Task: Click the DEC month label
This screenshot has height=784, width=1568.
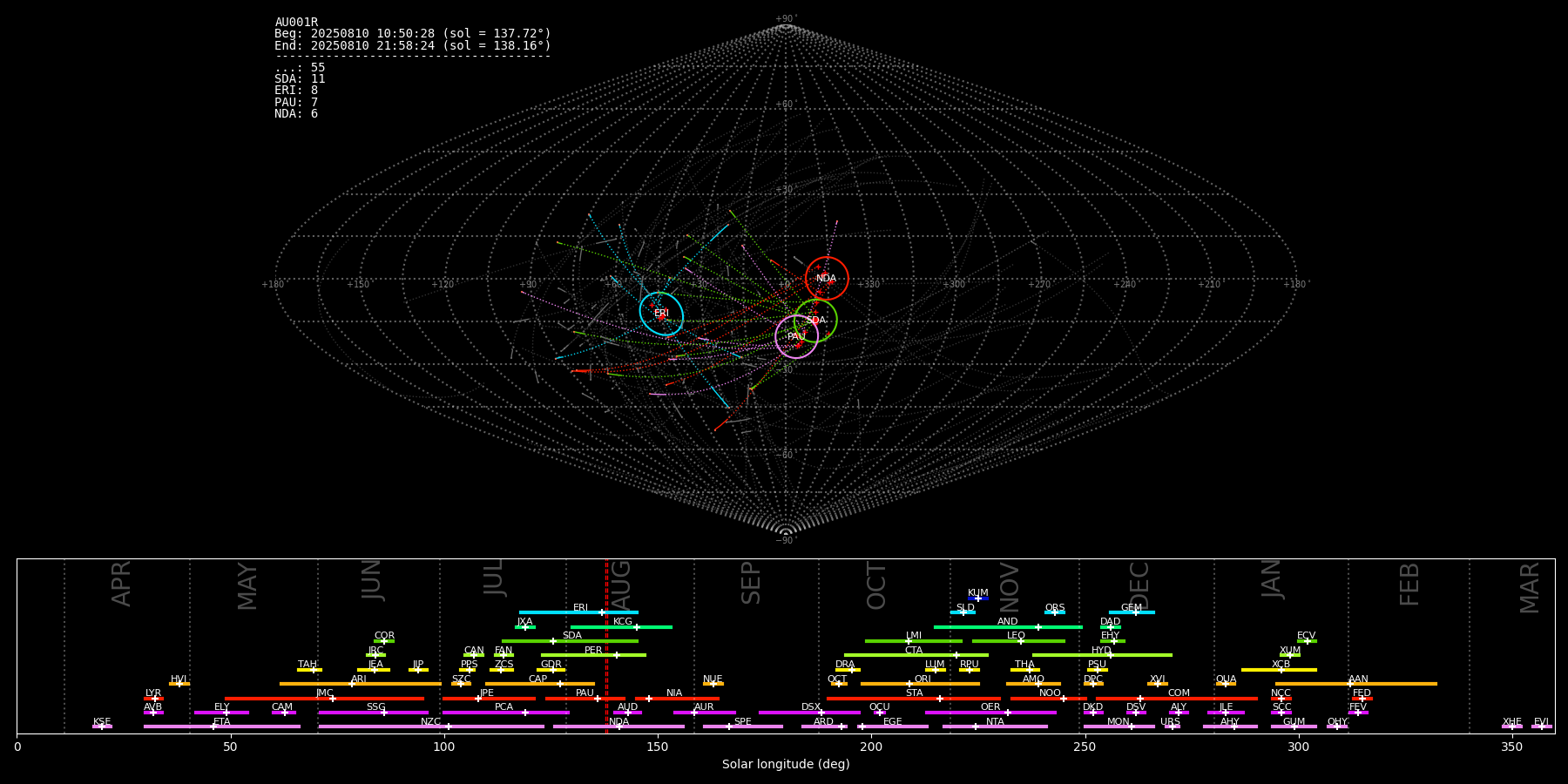Action: pyautogui.click(x=1139, y=585)
